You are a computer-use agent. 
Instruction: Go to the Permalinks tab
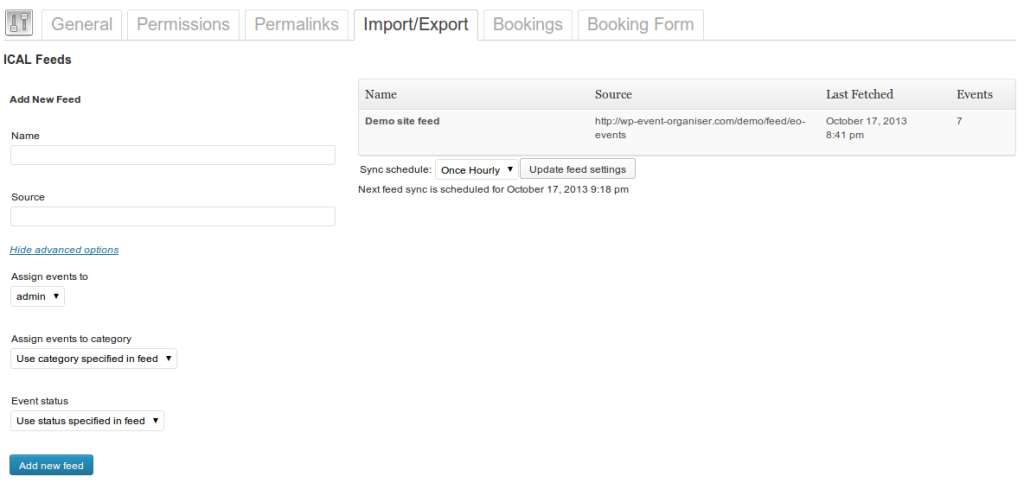point(296,25)
